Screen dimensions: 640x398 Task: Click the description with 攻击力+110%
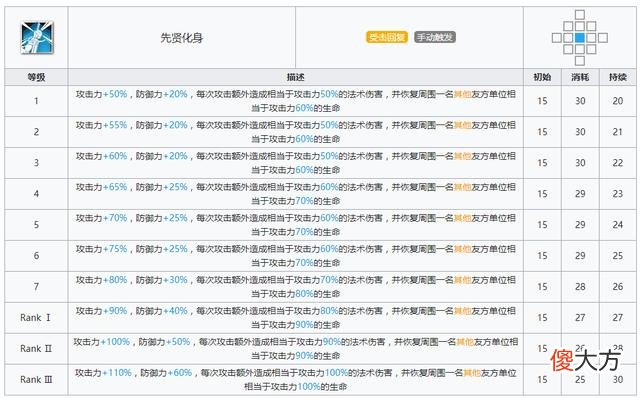coord(296,380)
